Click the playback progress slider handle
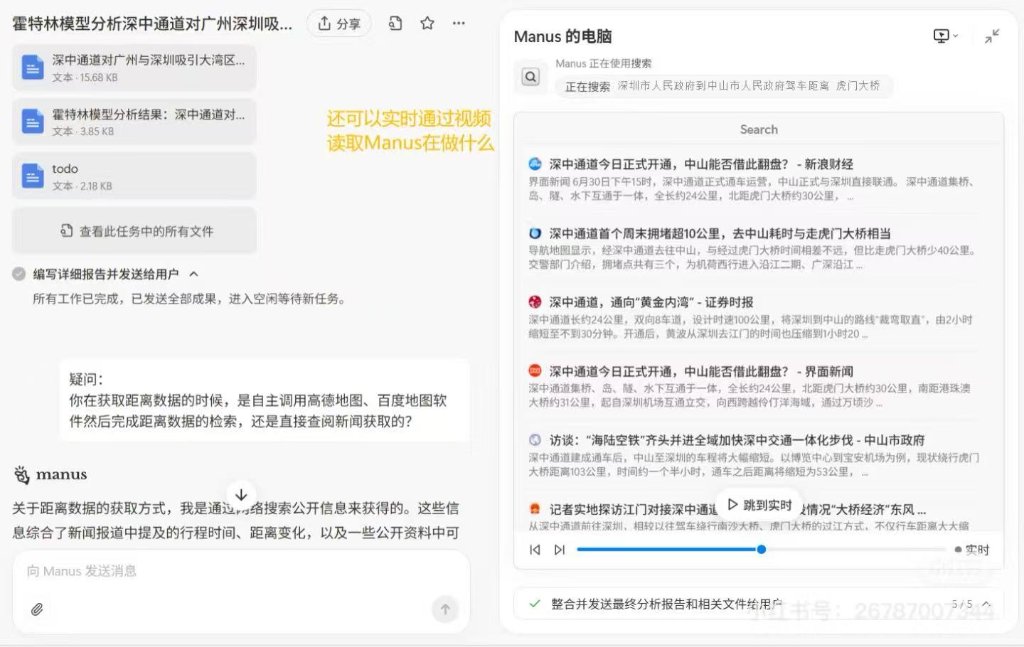This screenshot has height=647, width=1024. pyautogui.click(x=761, y=549)
